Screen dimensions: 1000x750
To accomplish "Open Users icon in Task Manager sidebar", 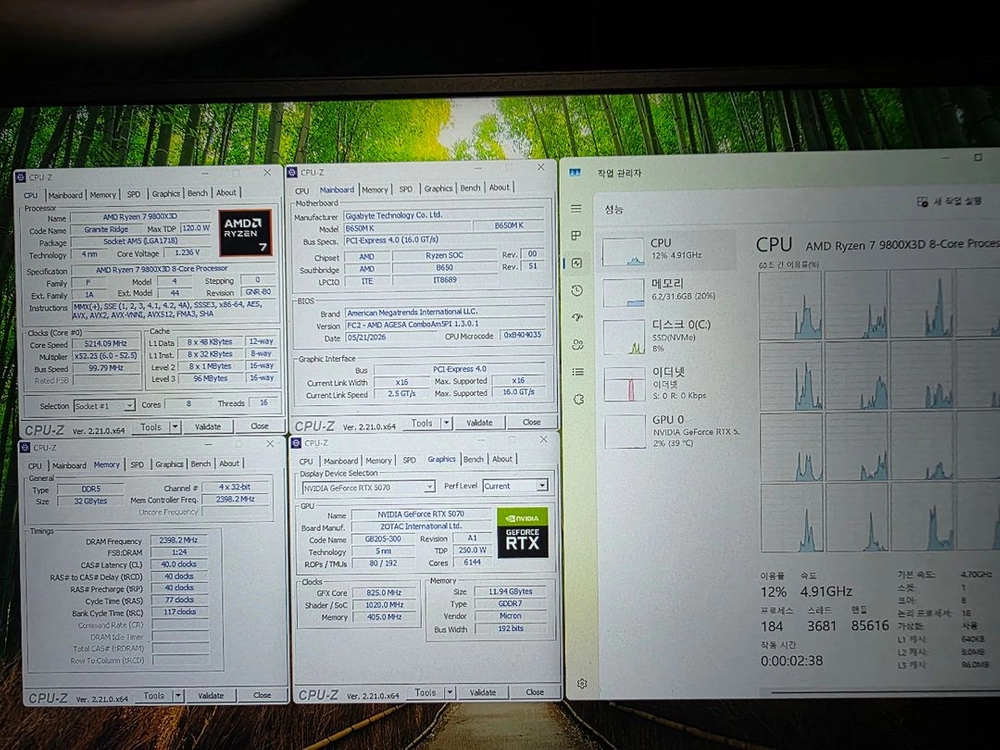I will coord(578,345).
